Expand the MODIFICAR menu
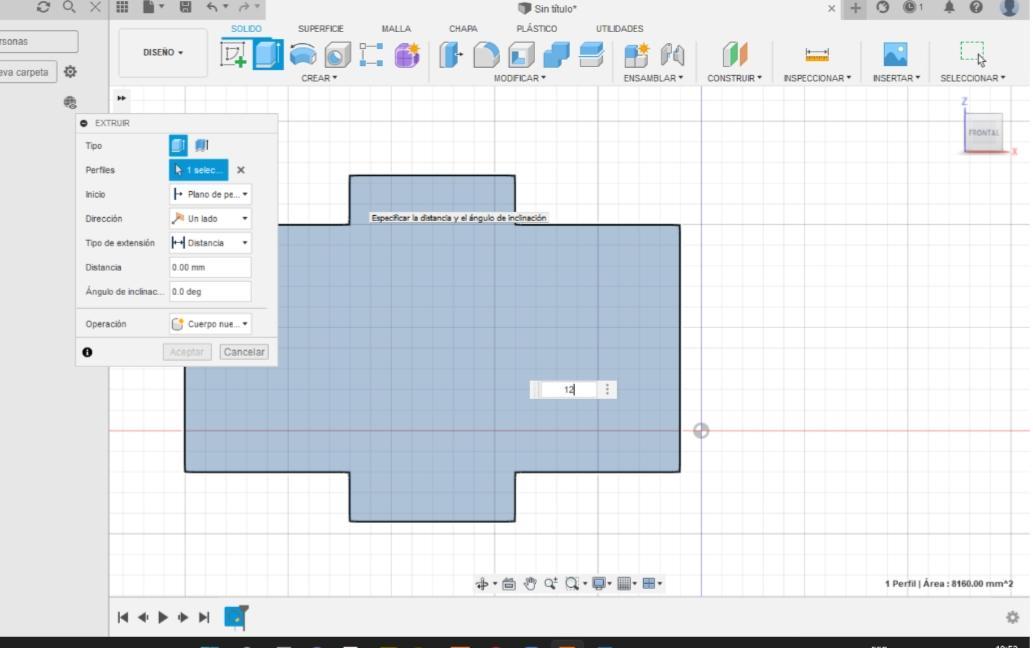 (520, 78)
